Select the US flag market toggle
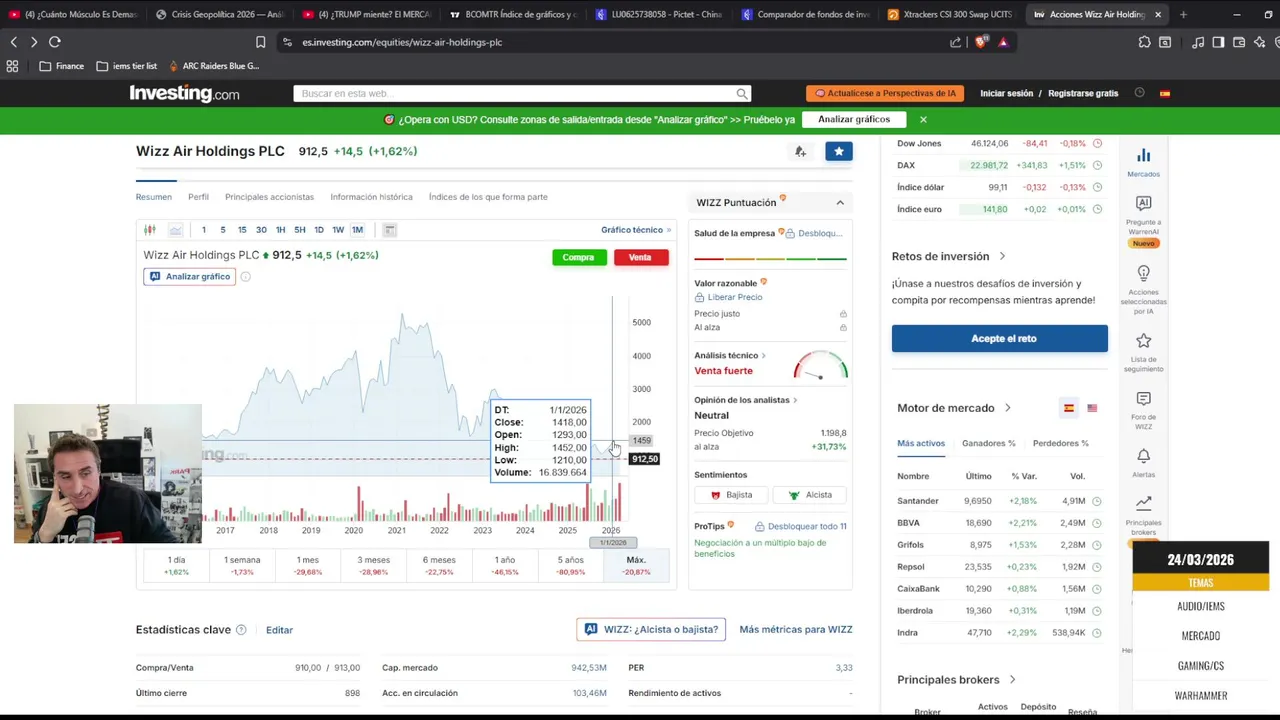 pos(1092,408)
